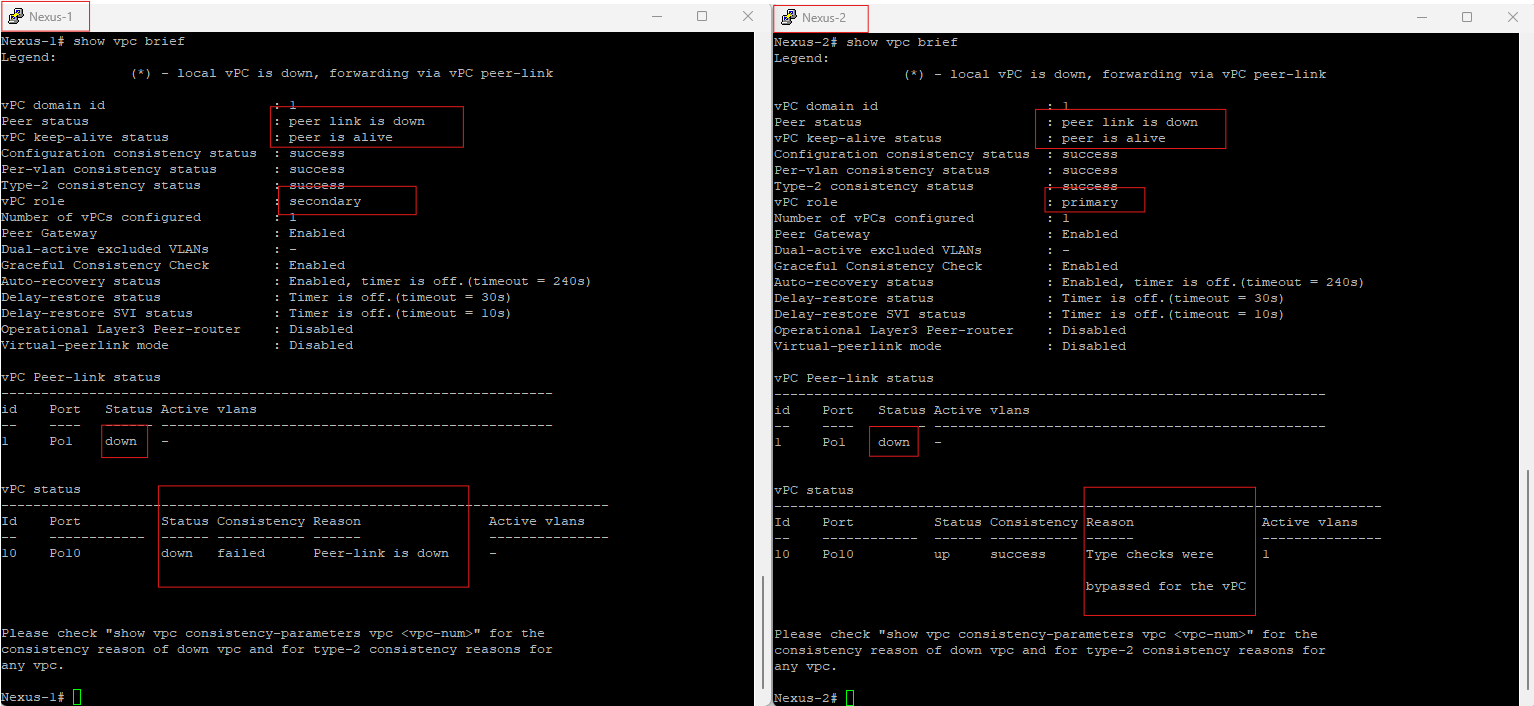
Task: Click the 'Po10' port entry in Nexus-1
Action: point(65,553)
